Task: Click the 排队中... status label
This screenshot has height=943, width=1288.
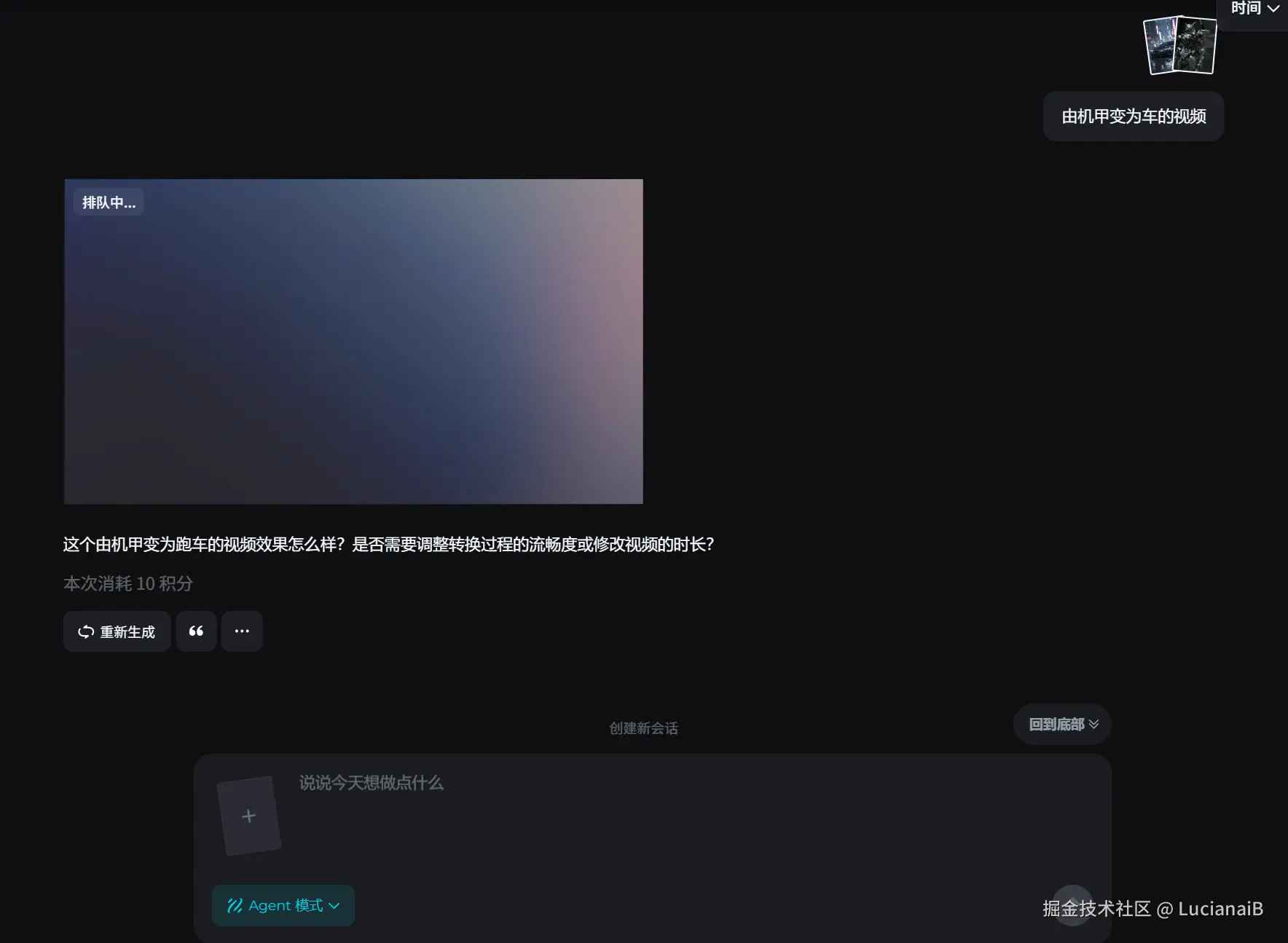Action: 109,202
